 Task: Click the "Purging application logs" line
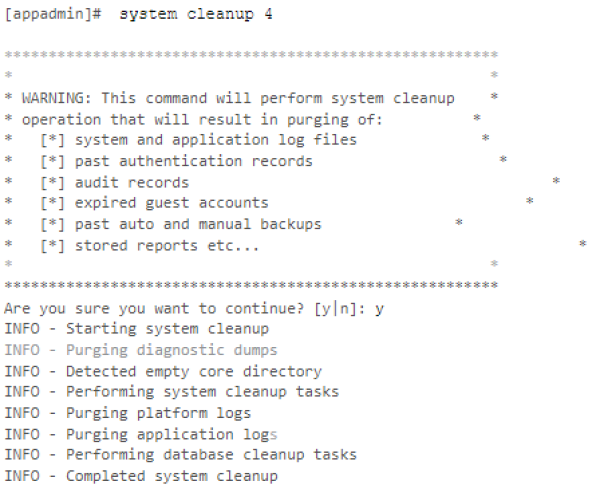(141, 435)
